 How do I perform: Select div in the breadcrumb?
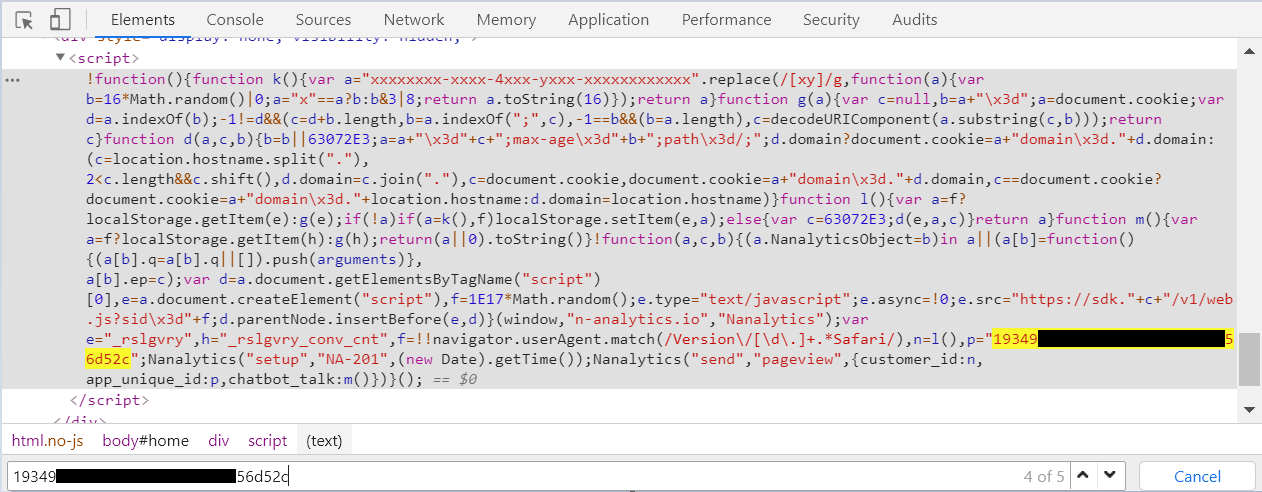218,440
